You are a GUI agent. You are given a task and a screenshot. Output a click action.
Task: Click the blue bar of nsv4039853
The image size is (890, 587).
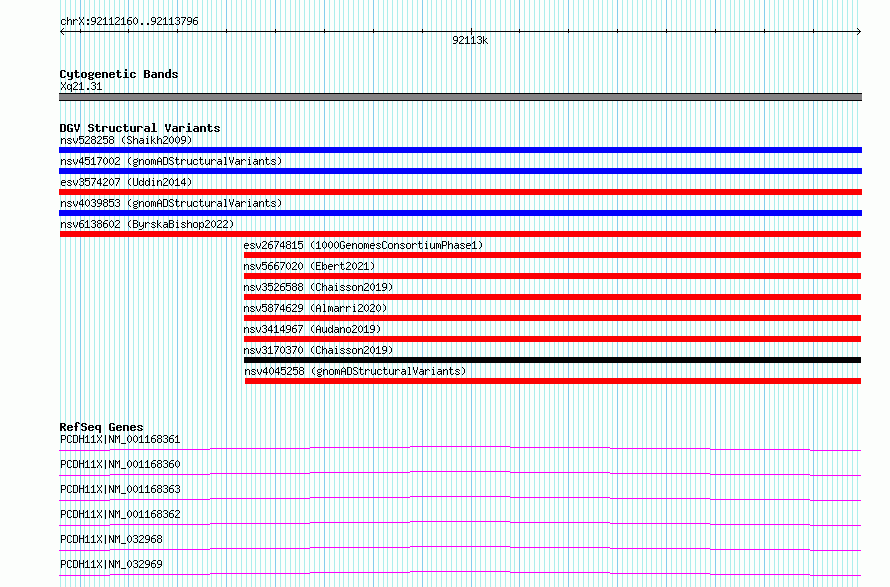pyautogui.click(x=460, y=213)
